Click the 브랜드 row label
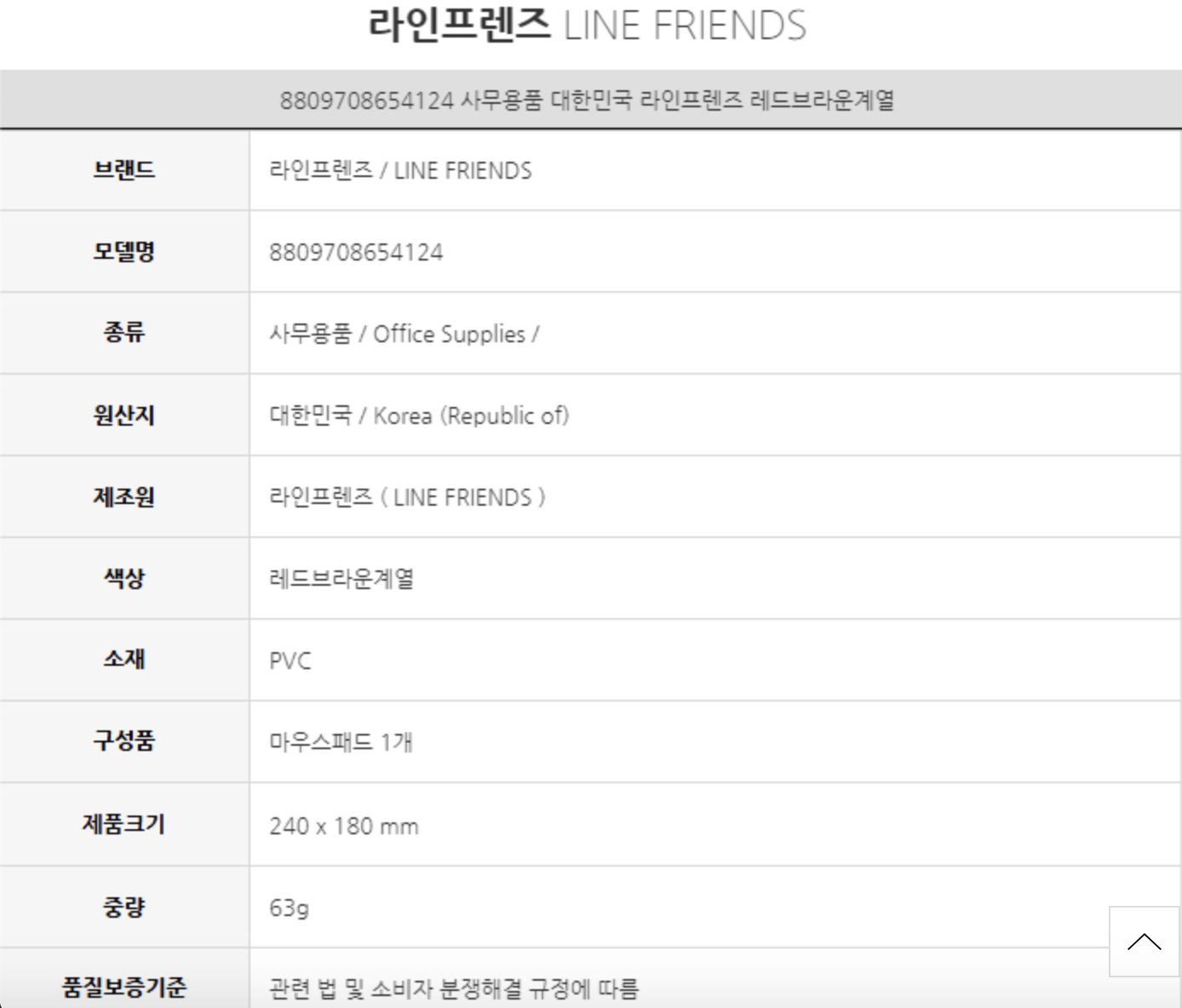 124,170
